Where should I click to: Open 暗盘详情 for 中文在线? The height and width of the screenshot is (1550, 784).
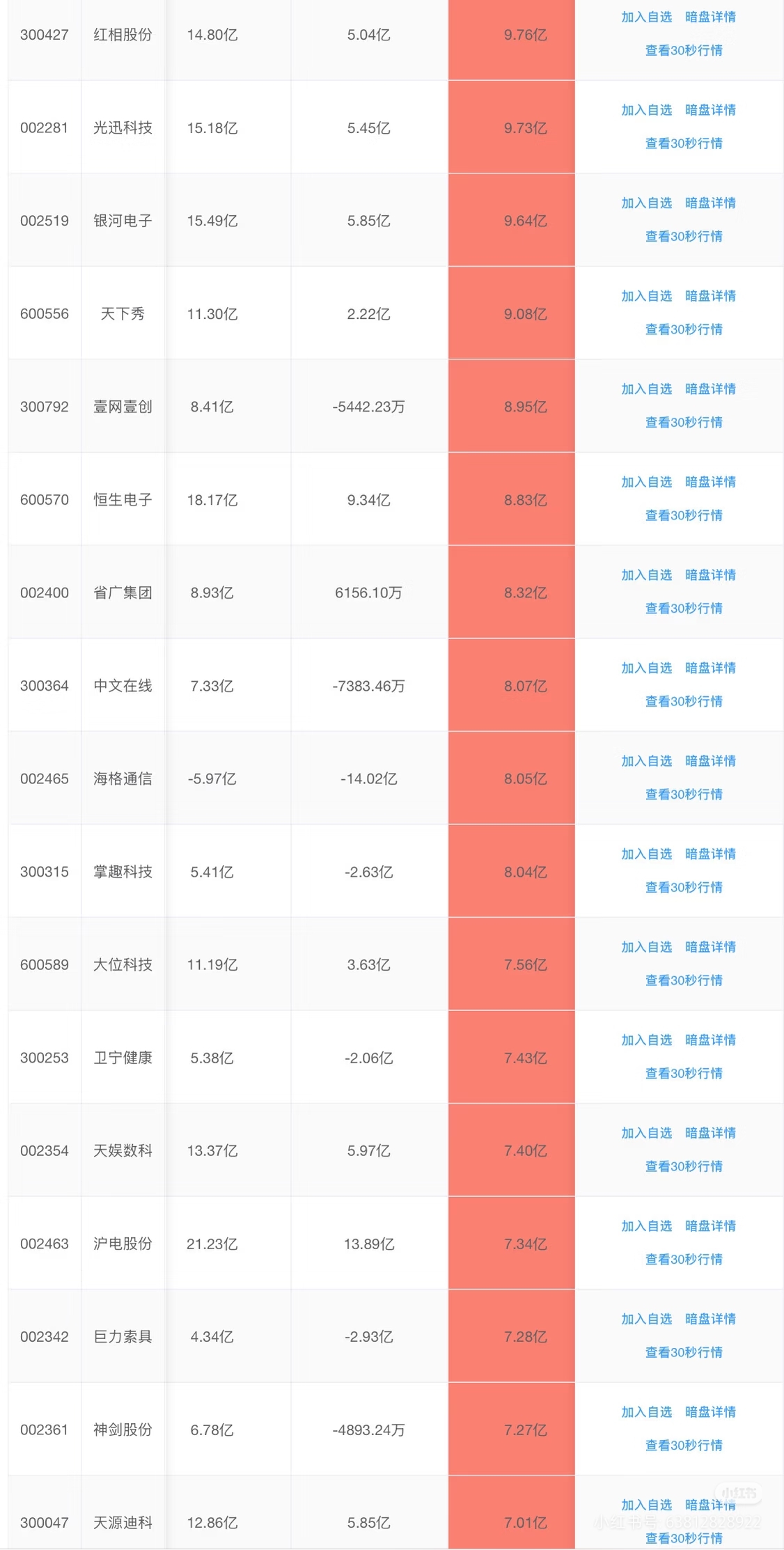pos(710,668)
